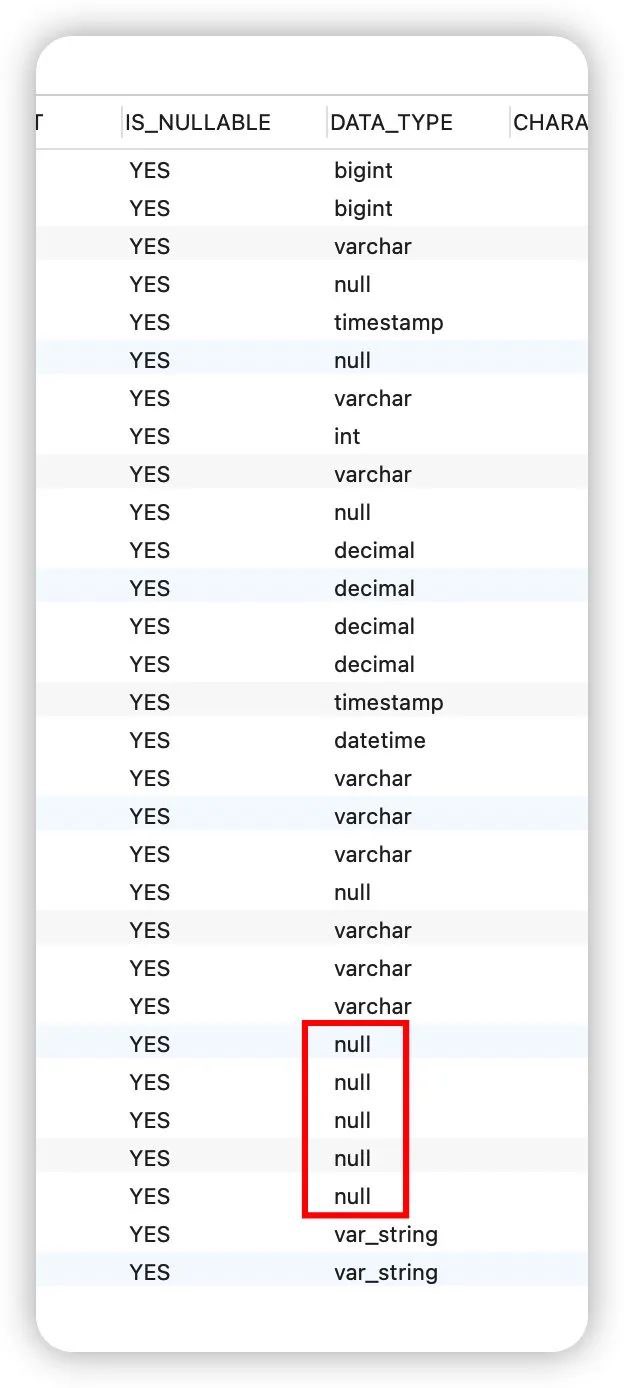This screenshot has width=624, height=1388.
Task: Click the first decimal cell below null
Action: click(x=374, y=550)
